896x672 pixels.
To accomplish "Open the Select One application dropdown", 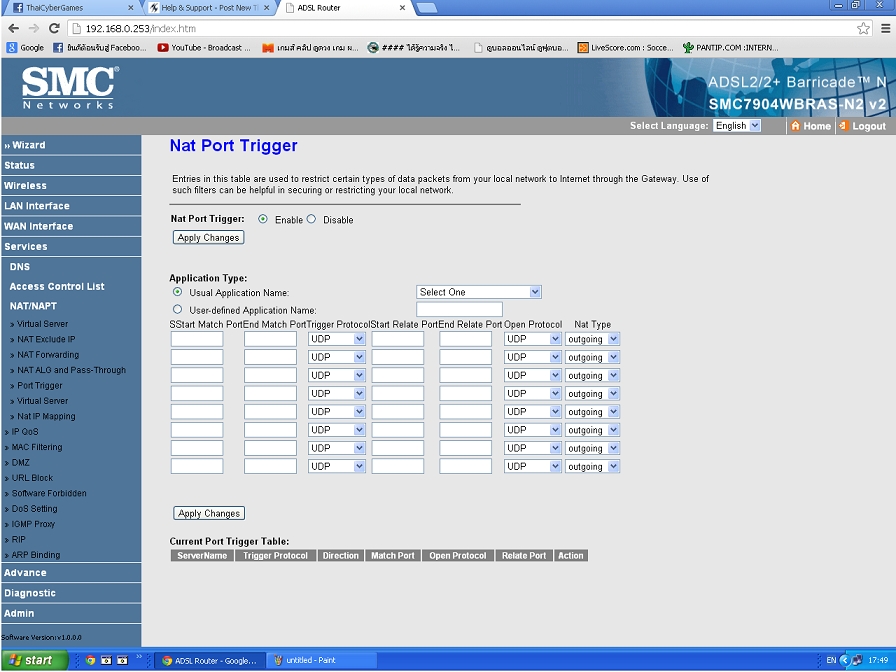I will 478,292.
